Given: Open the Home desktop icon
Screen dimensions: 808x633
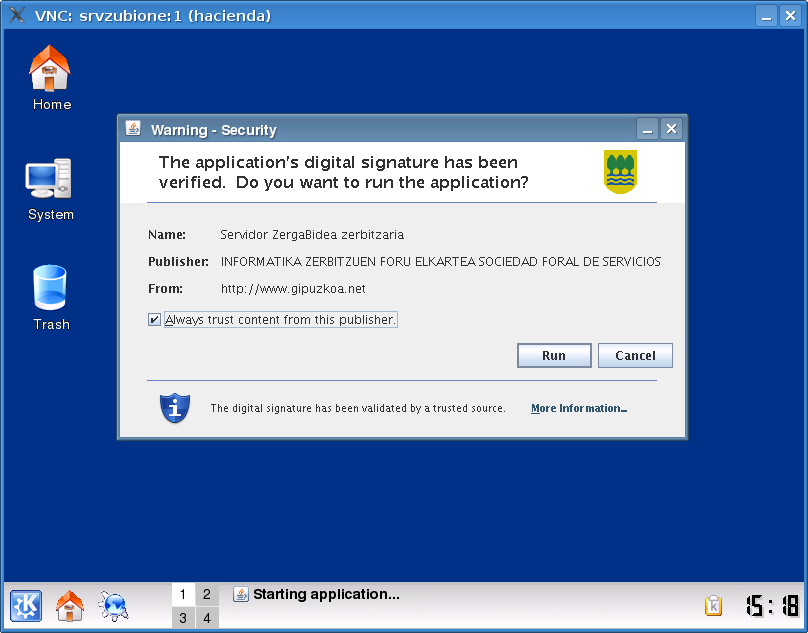Looking at the screenshot, I should (x=51, y=70).
